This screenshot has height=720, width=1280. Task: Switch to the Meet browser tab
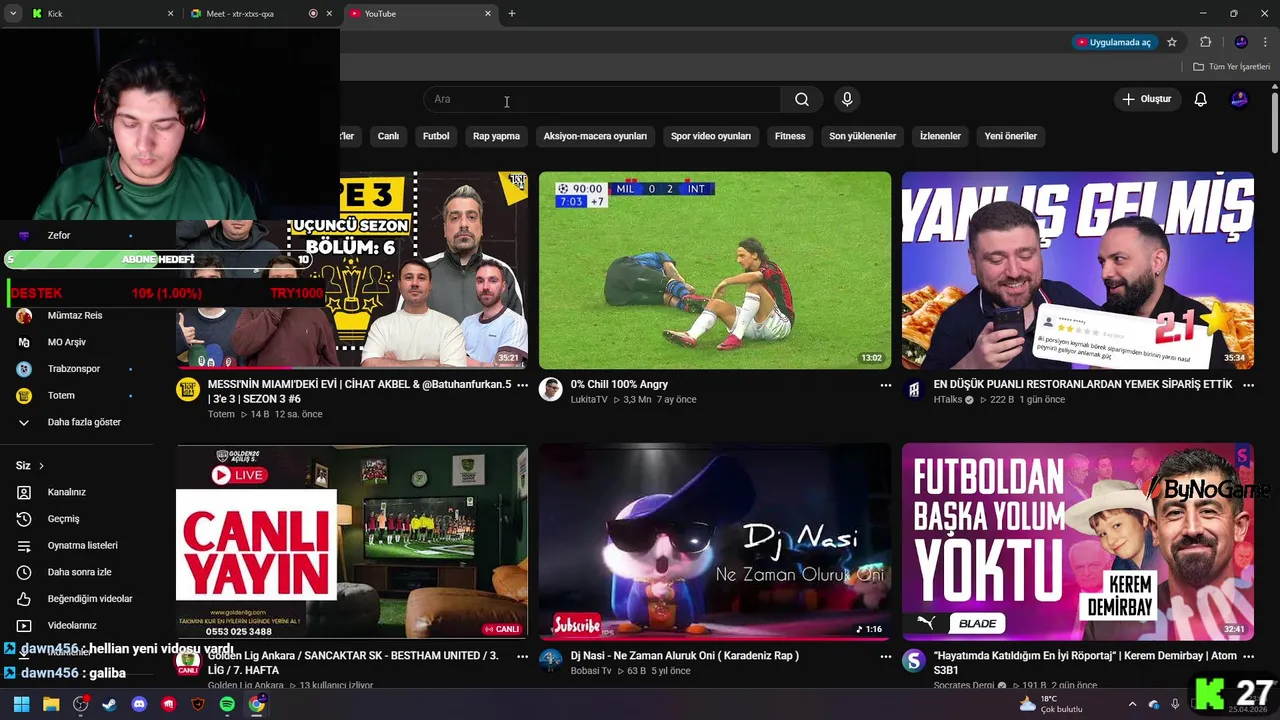pos(258,13)
